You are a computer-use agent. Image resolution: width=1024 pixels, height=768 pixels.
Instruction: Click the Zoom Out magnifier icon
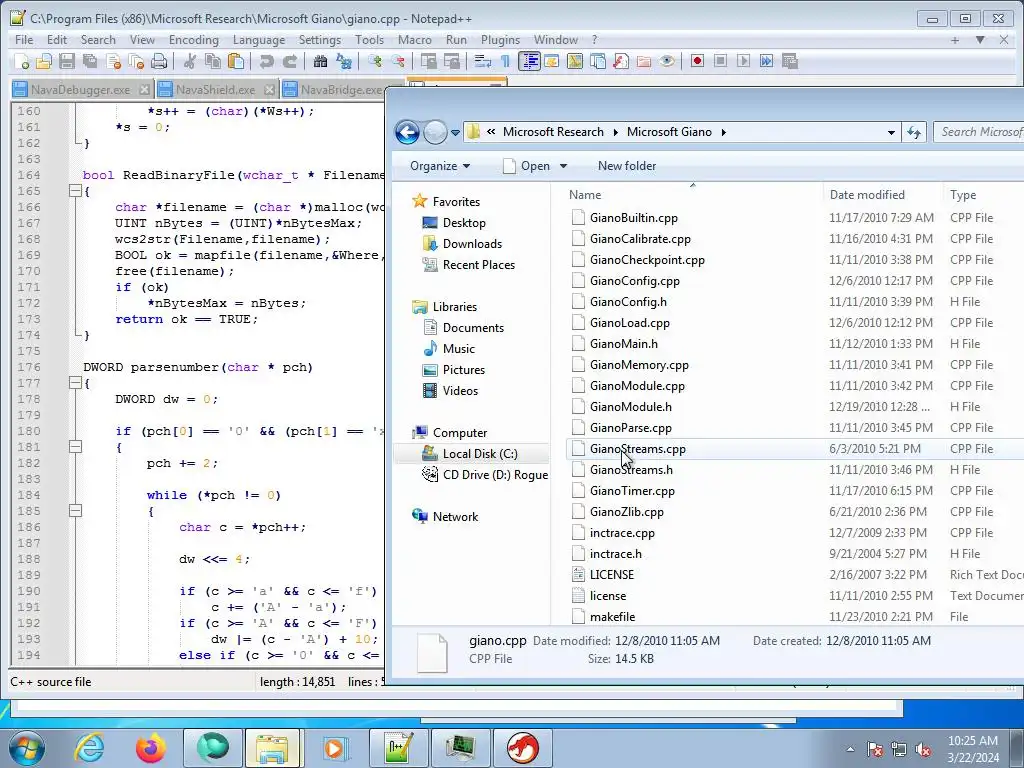pyautogui.click(x=397, y=61)
